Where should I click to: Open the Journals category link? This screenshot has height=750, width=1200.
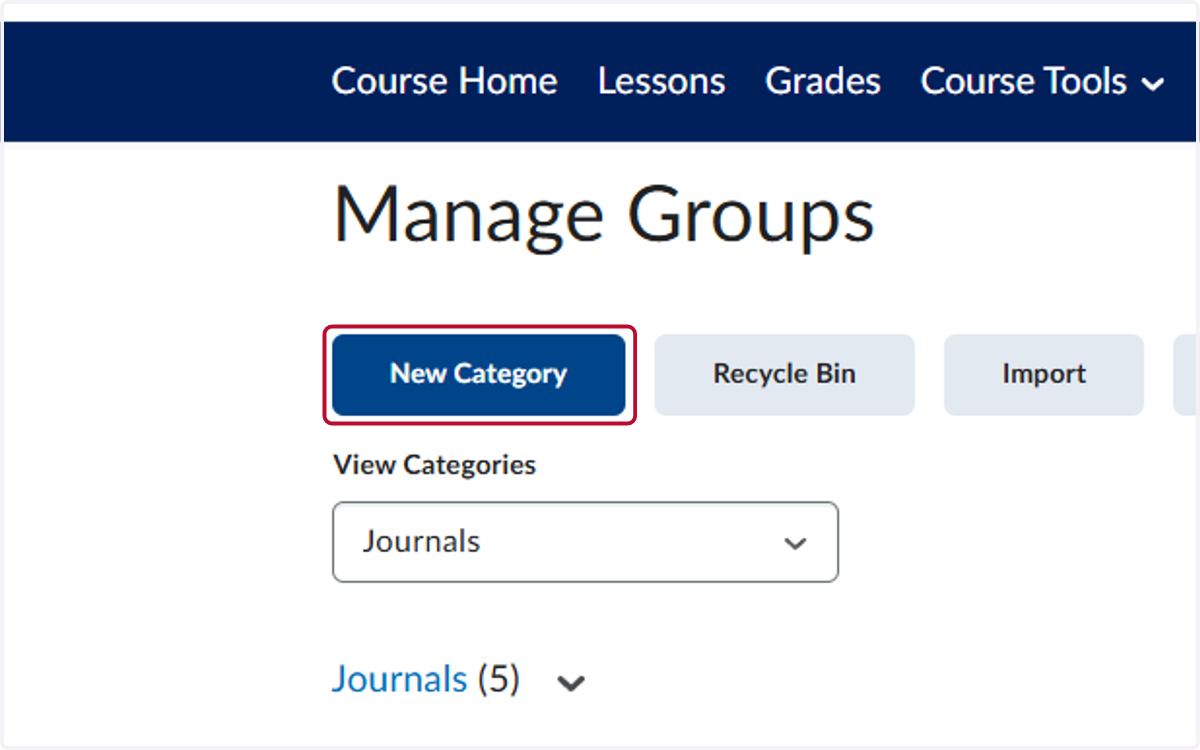click(x=399, y=679)
